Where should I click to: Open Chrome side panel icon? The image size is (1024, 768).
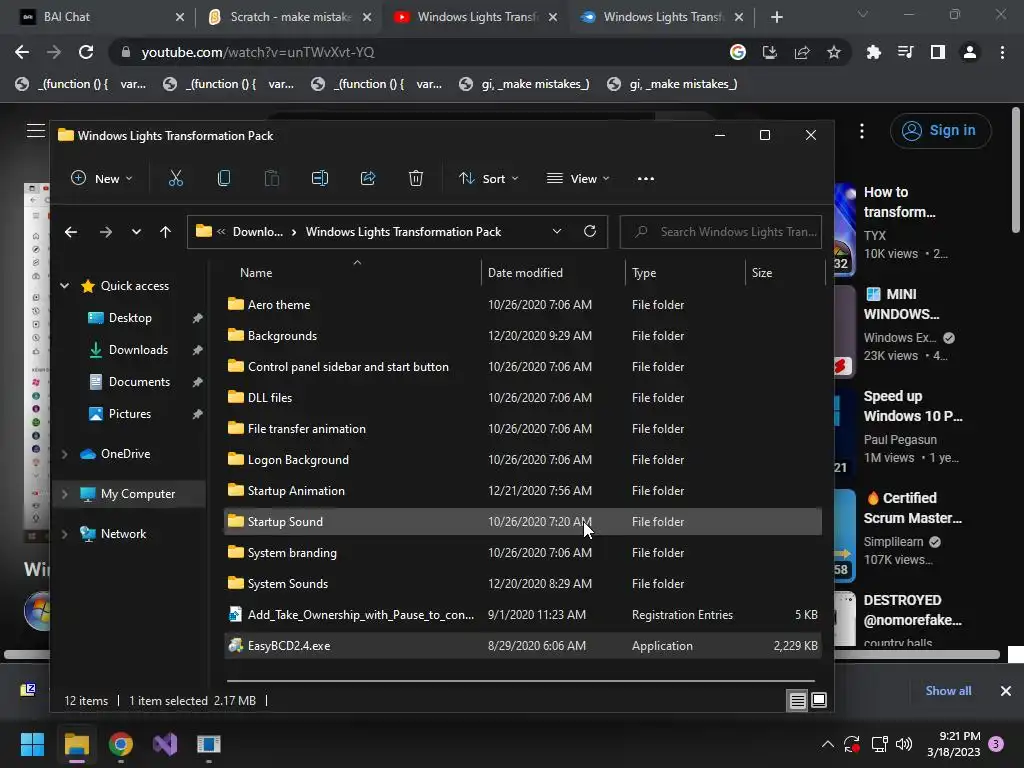[938, 52]
